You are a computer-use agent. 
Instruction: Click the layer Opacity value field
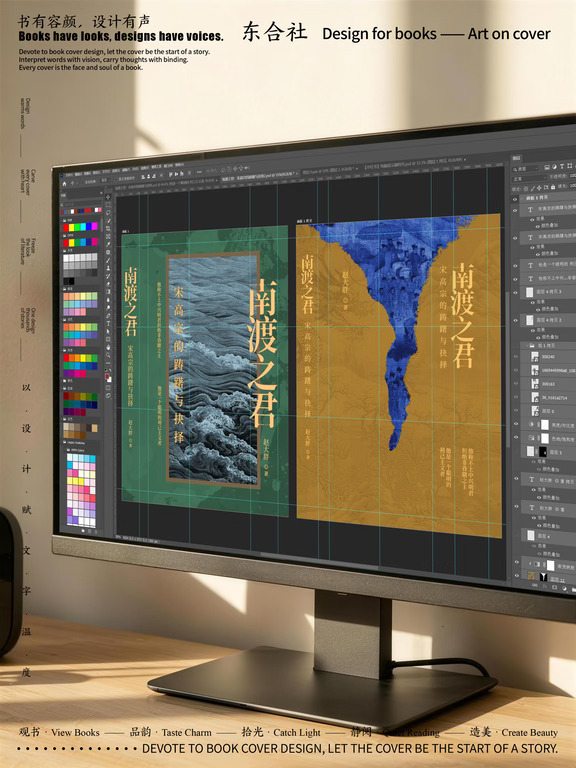pos(573,175)
